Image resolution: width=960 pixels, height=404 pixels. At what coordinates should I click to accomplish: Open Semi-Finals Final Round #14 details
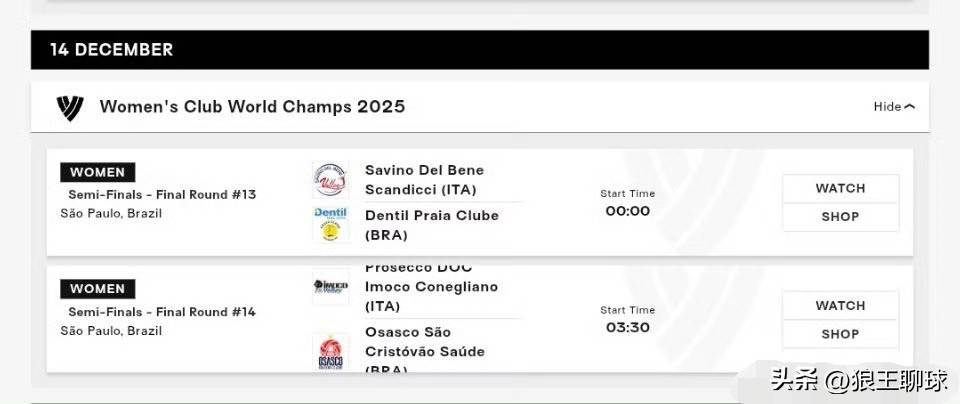(162, 311)
